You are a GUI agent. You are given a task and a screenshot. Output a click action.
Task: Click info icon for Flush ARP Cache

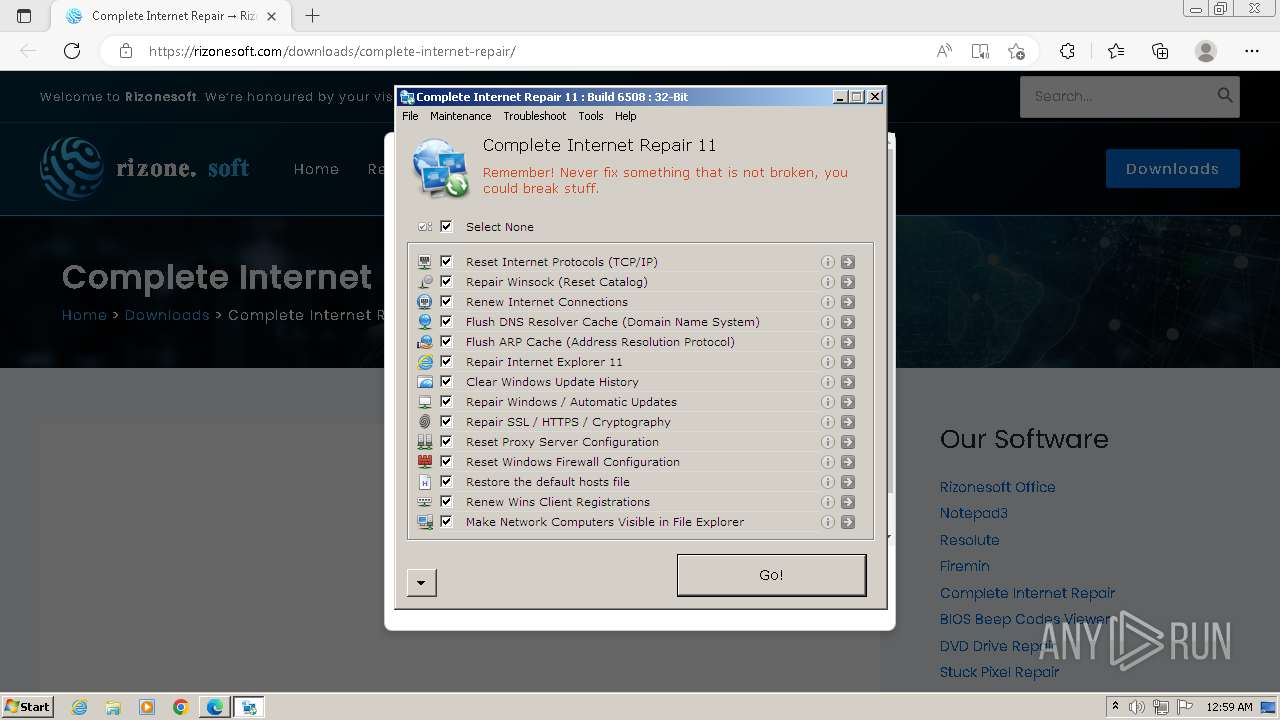(x=827, y=342)
